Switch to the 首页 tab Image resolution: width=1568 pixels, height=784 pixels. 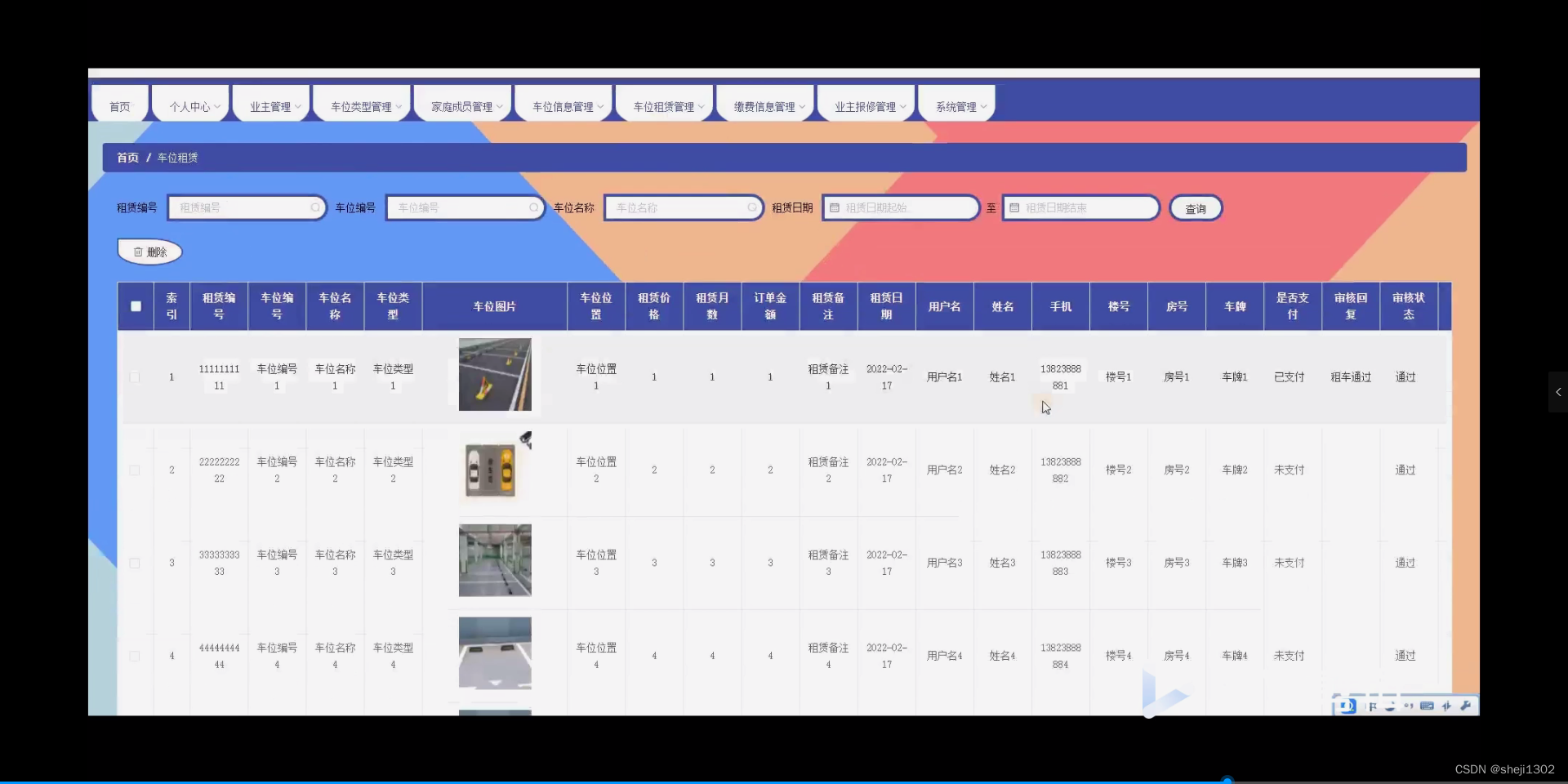click(x=118, y=105)
